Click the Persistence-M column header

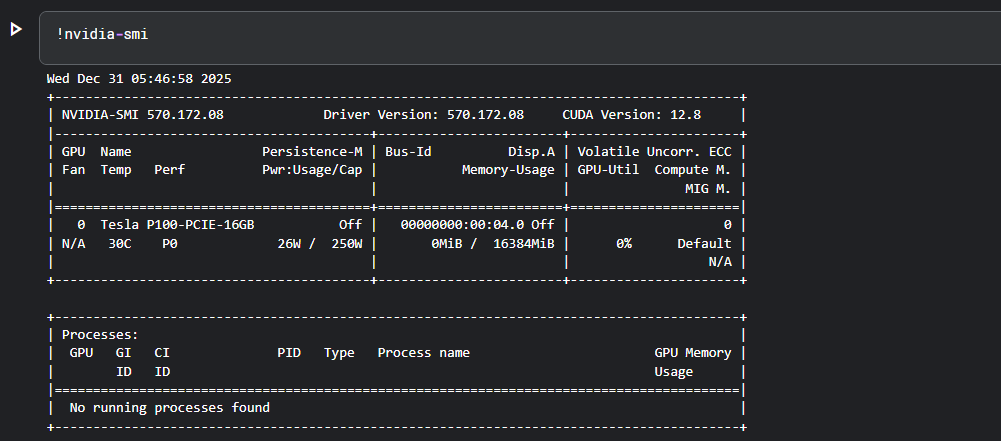312,151
